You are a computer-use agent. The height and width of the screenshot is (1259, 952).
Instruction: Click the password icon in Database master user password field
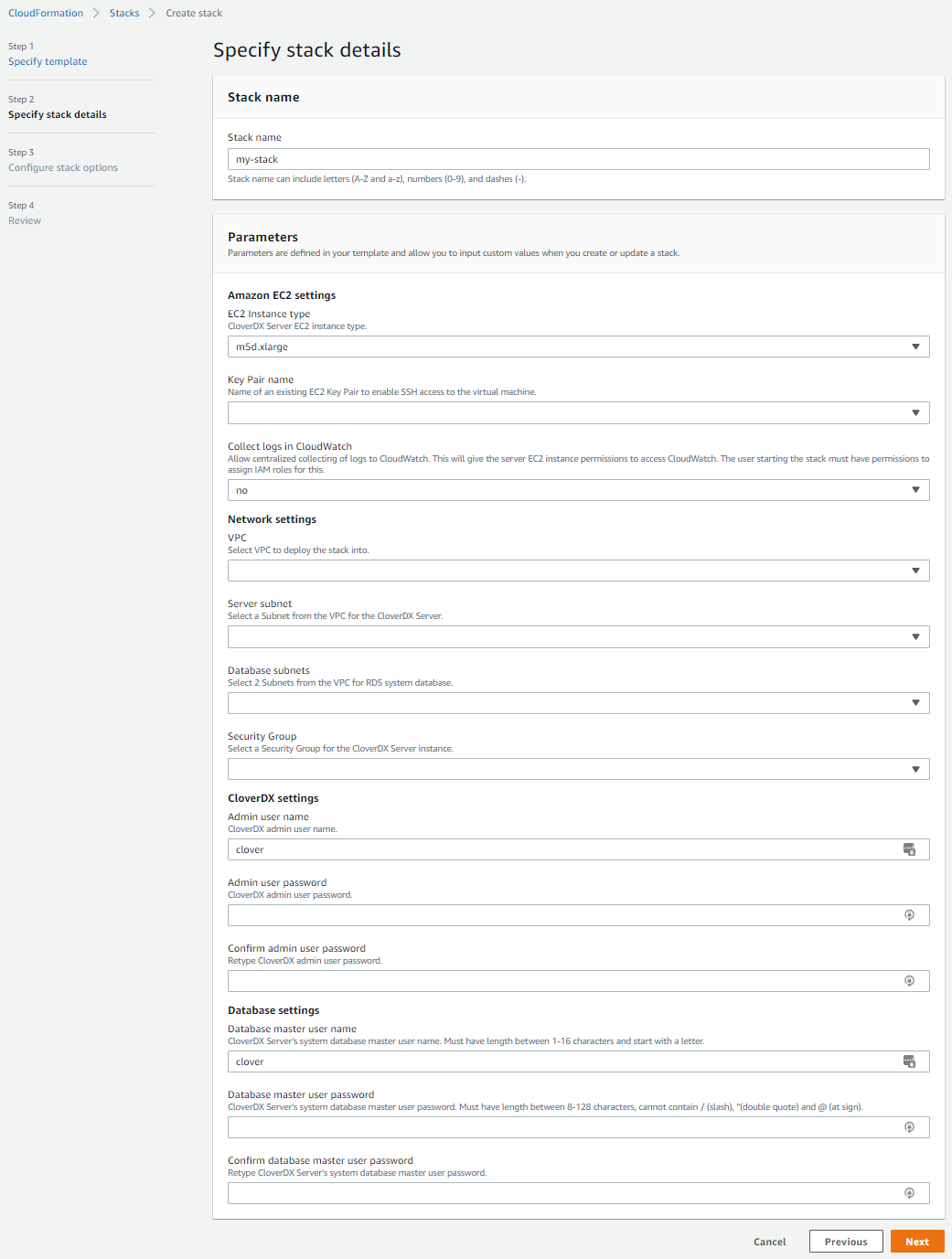click(x=909, y=1126)
